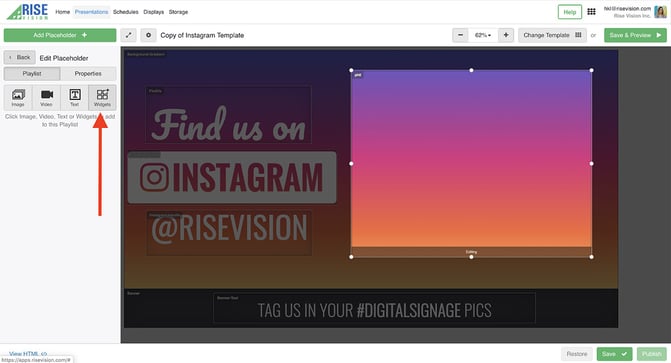Open the Schedules section
The height and width of the screenshot is (363, 671).
tap(125, 12)
